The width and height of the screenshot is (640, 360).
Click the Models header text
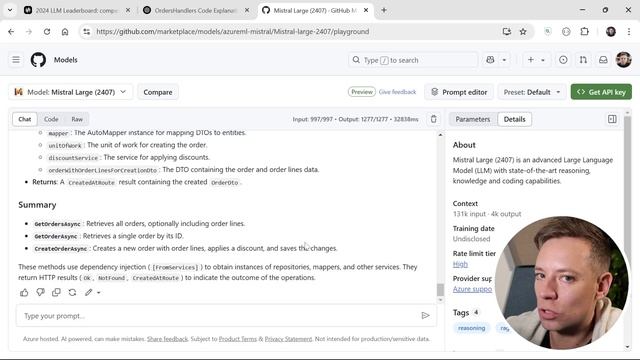(66, 60)
